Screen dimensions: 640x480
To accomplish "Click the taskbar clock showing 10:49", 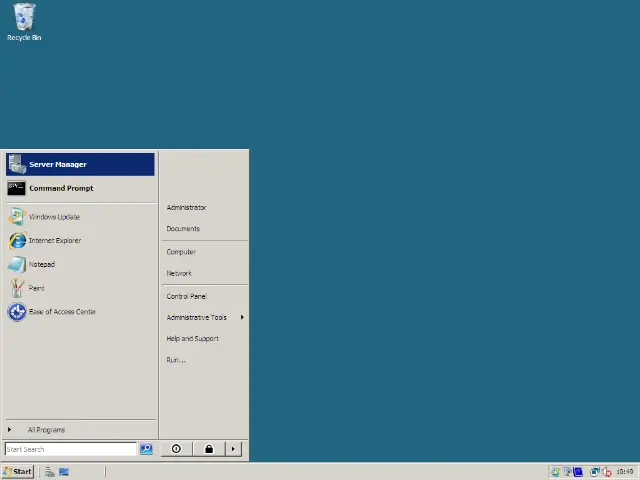I will click(x=624, y=472).
